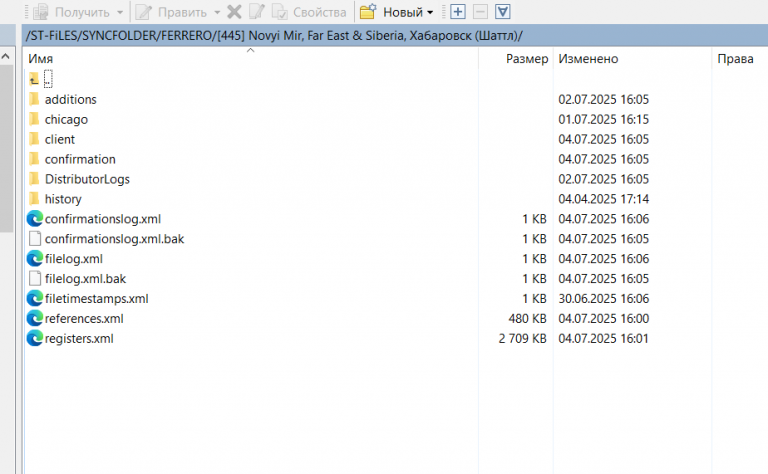Select the parent directory up icon
This screenshot has width=768, height=474.
(x=34, y=79)
